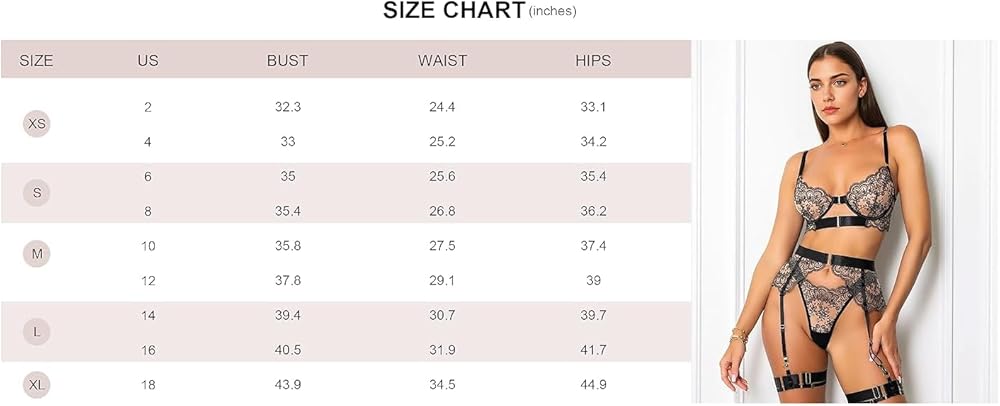This screenshot has height=406, width=1000.
Task: Click the US size 2 cell
Action: click(148, 107)
